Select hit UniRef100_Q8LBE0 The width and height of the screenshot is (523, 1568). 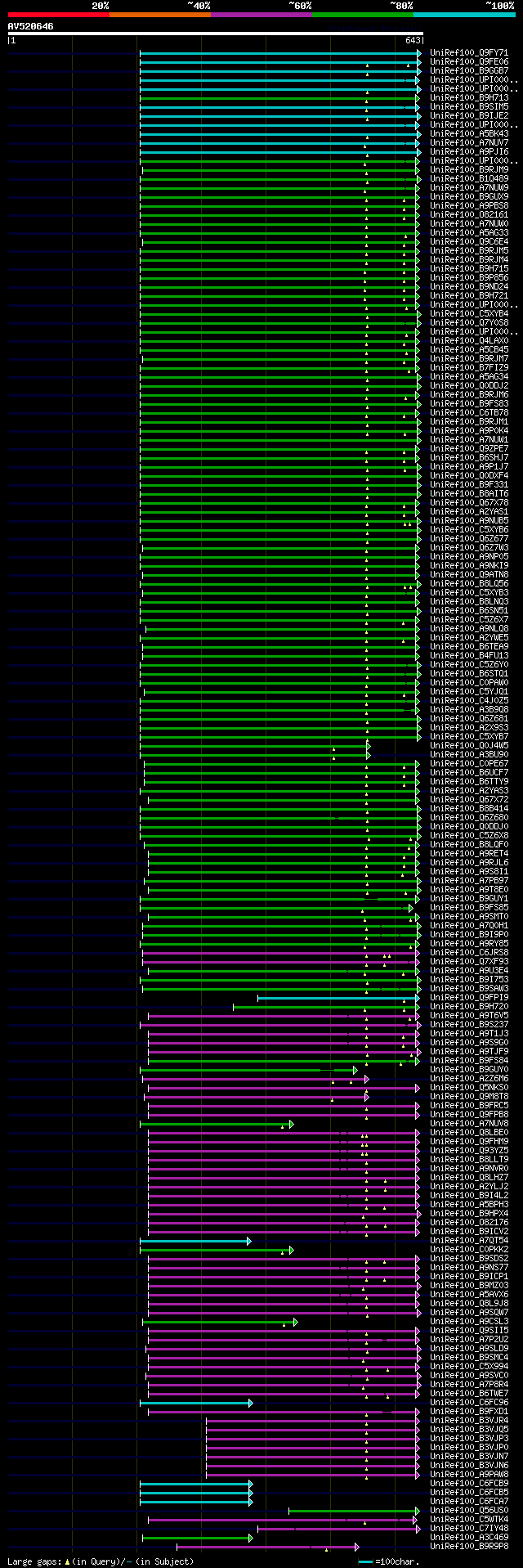click(x=469, y=1133)
